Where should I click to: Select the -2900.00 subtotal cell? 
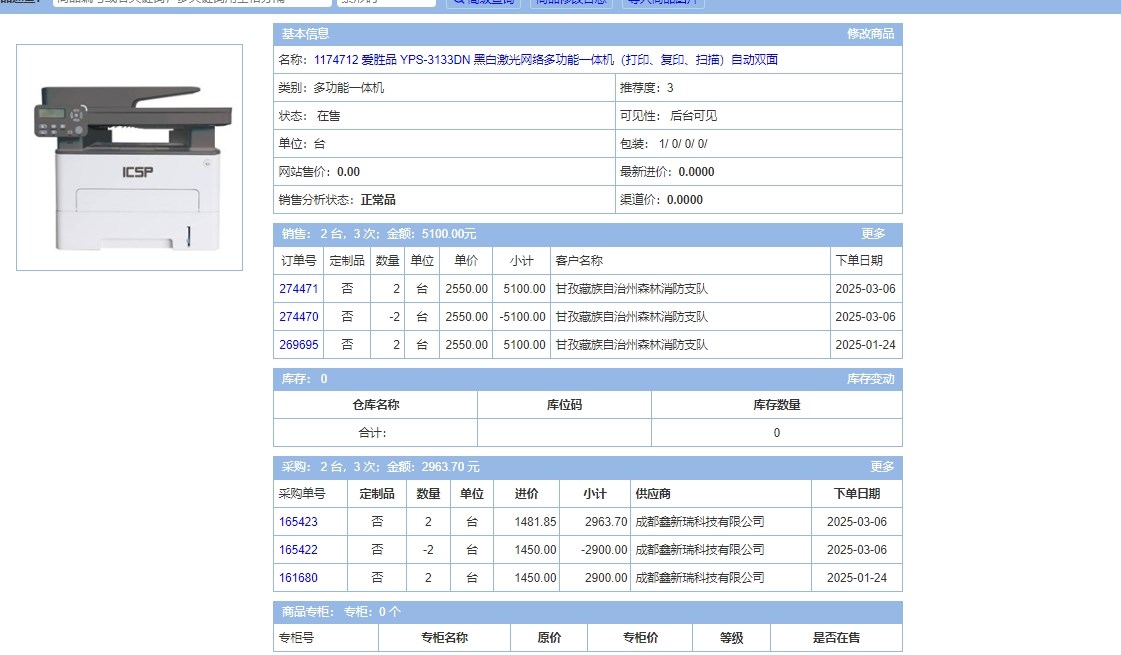(x=595, y=550)
